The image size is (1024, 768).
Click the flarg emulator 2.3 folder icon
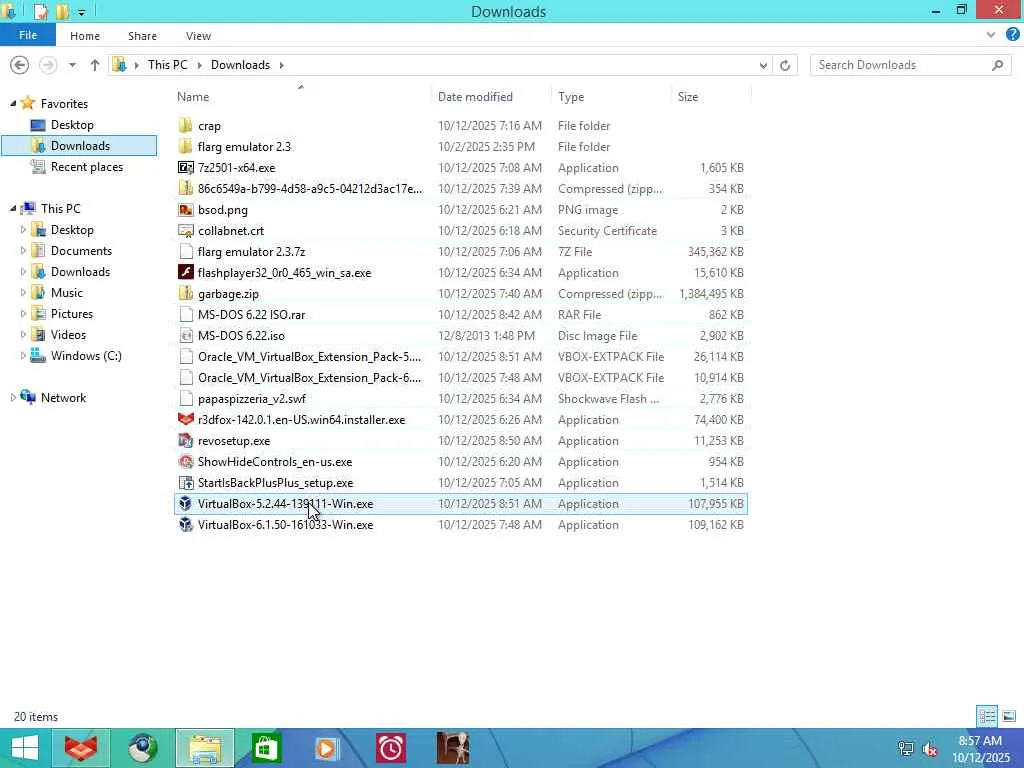(x=185, y=146)
